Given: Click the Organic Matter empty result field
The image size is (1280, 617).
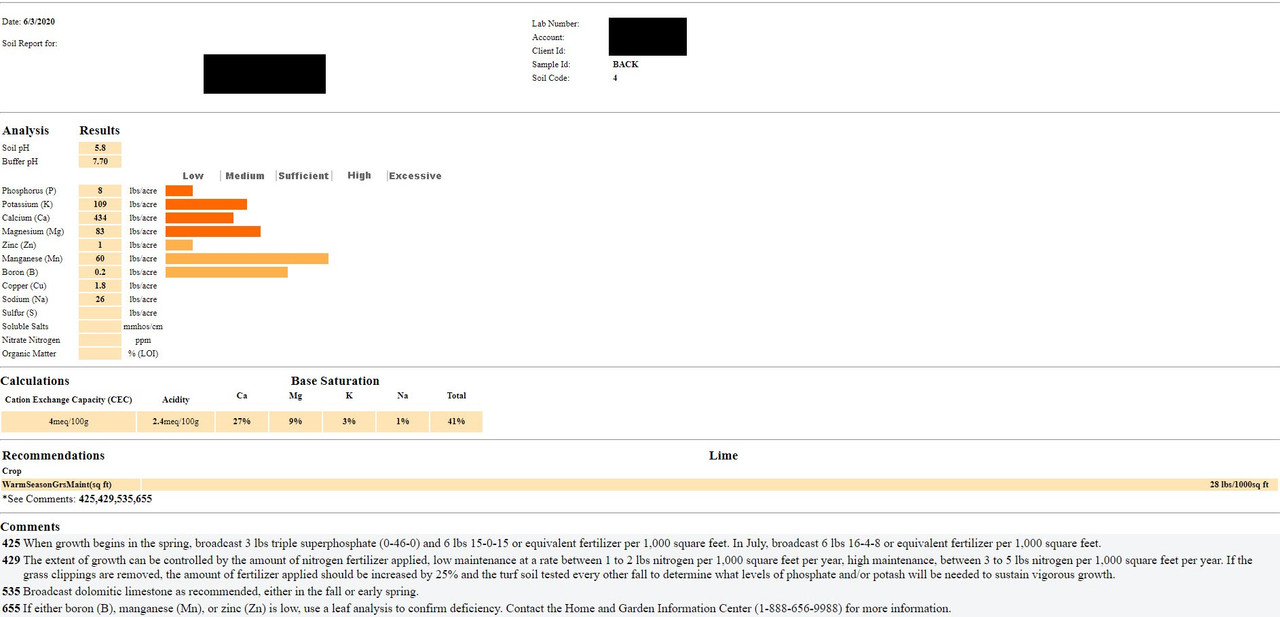Looking at the screenshot, I should (100, 354).
